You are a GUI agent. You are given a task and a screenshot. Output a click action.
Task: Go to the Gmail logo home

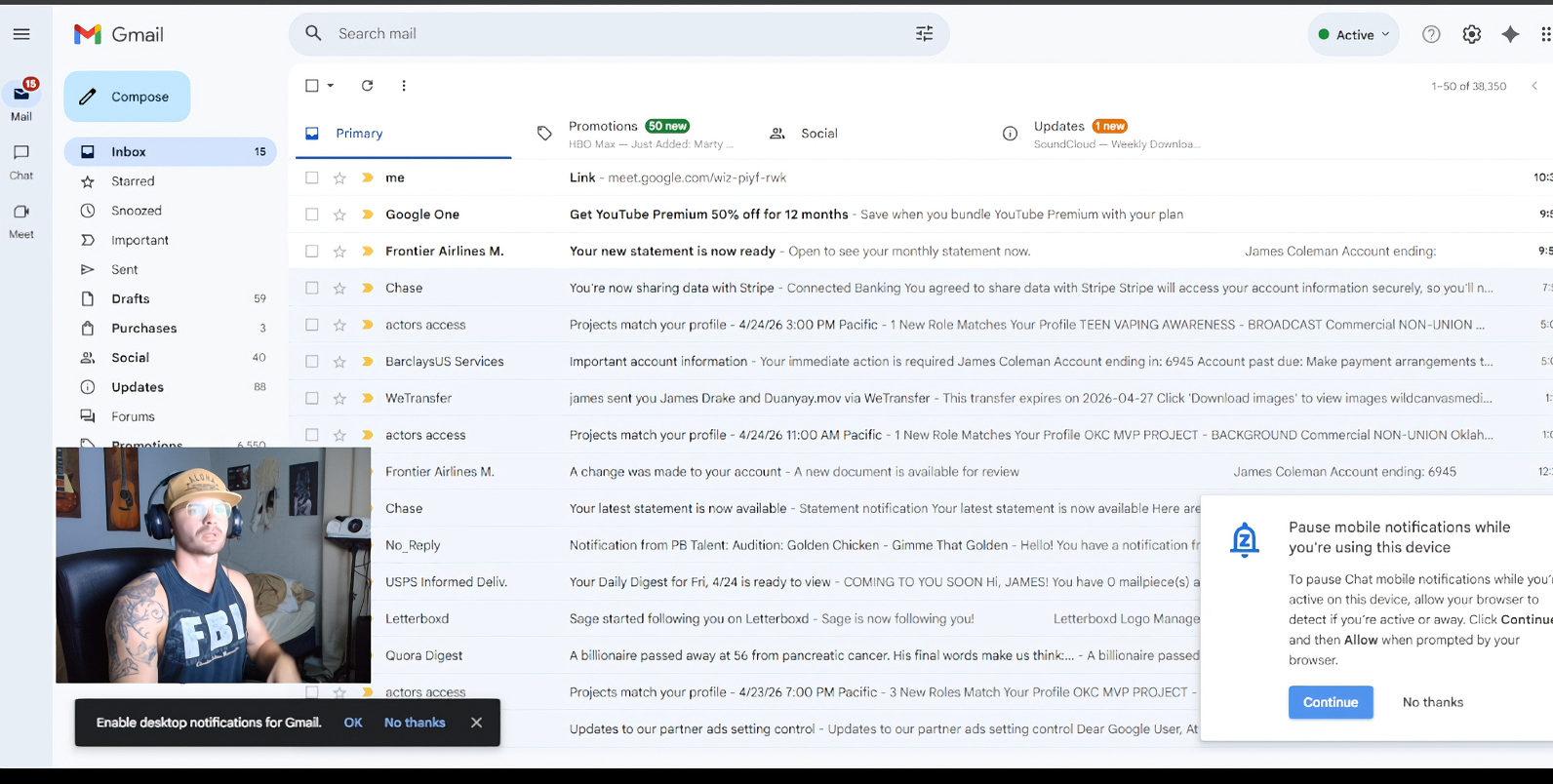pyautogui.click(x=119, y=34)
